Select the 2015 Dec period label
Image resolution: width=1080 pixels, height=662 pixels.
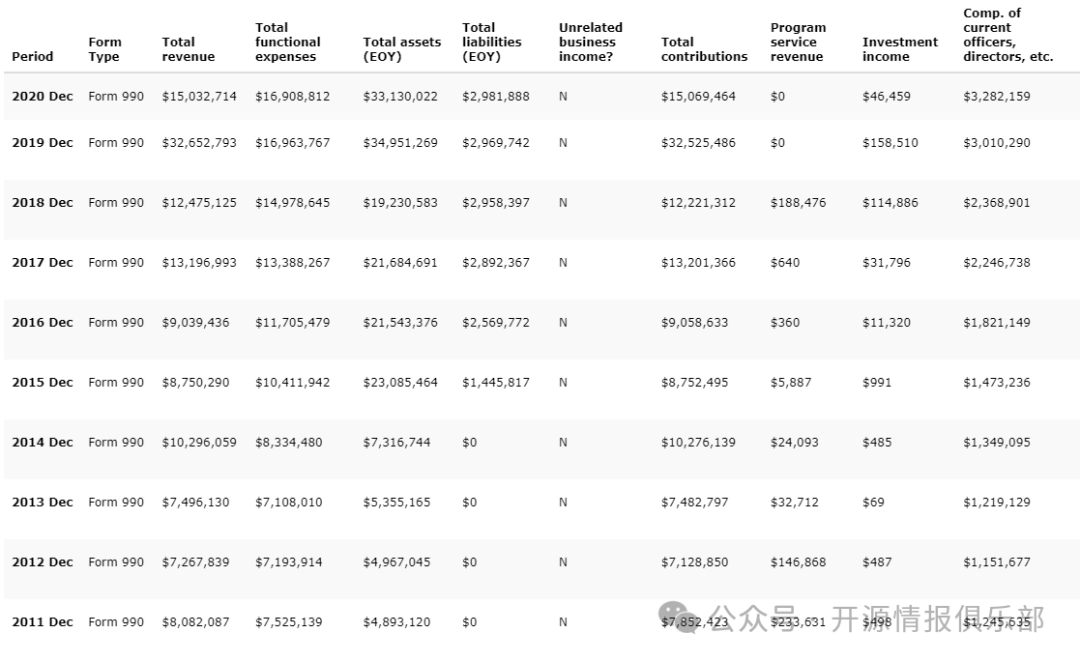[42, 383]
